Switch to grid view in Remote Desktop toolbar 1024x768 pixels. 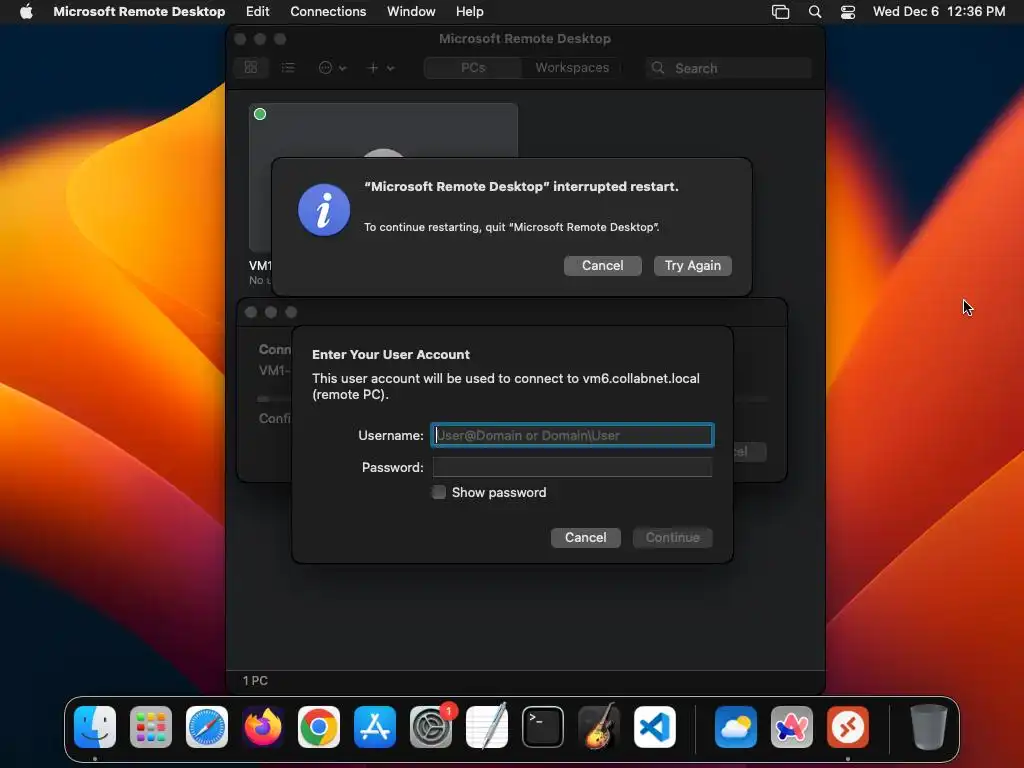[x=251, y=67]
